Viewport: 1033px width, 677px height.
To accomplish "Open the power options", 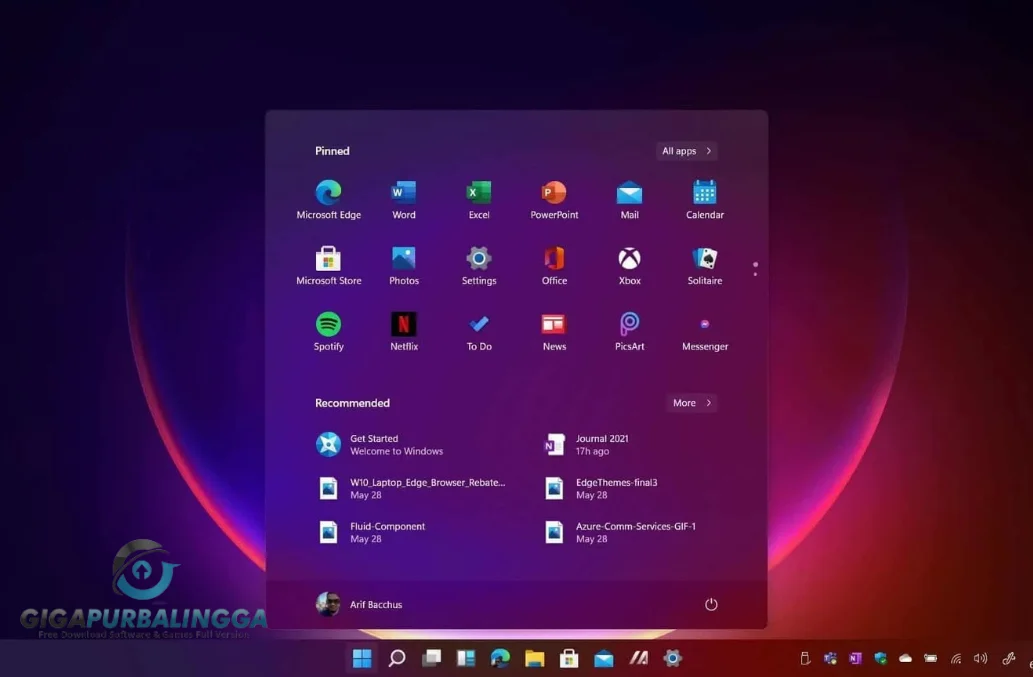I will tap(711, 604).
